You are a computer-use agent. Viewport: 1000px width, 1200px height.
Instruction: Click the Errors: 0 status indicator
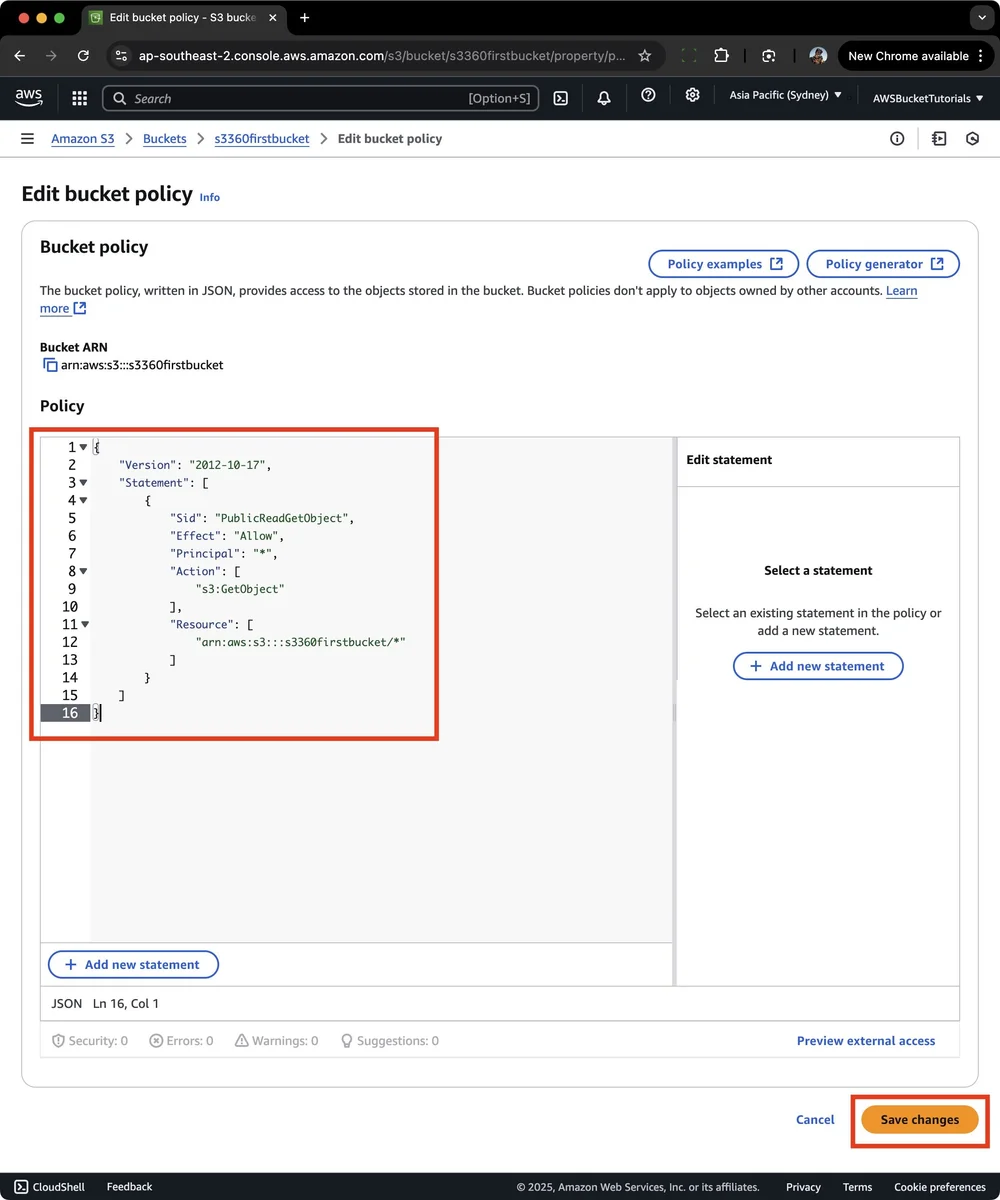coord(181,1041)
